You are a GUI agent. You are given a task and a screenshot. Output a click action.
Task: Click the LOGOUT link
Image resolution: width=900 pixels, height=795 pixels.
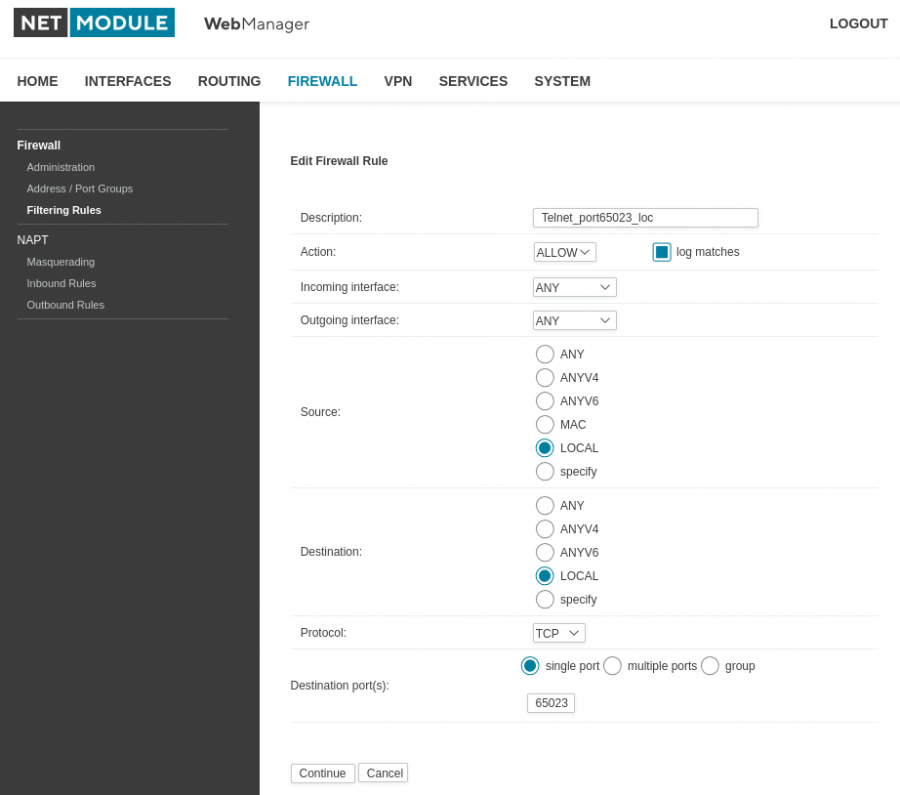858,24
